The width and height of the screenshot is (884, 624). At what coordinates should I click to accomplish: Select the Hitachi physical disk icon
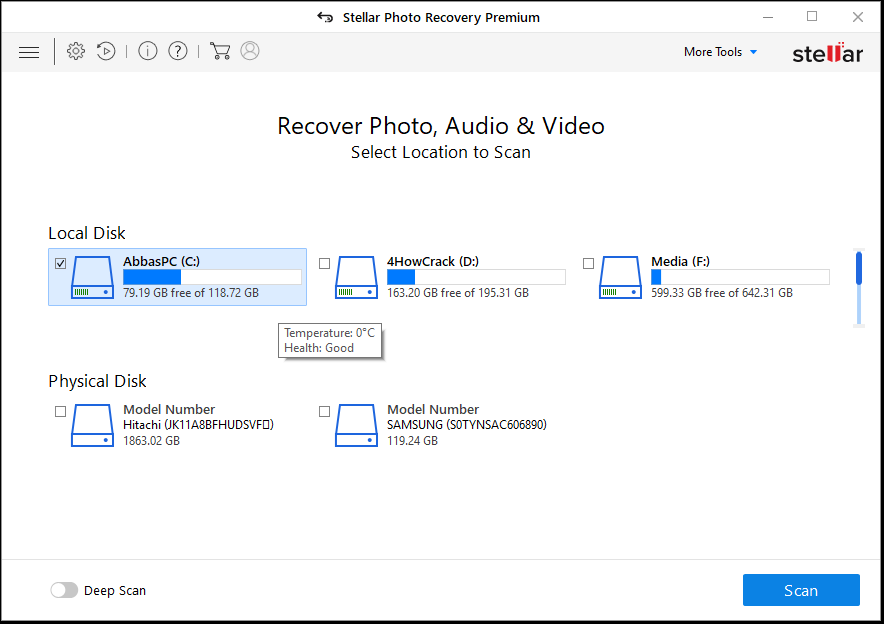tap(92, 426)
